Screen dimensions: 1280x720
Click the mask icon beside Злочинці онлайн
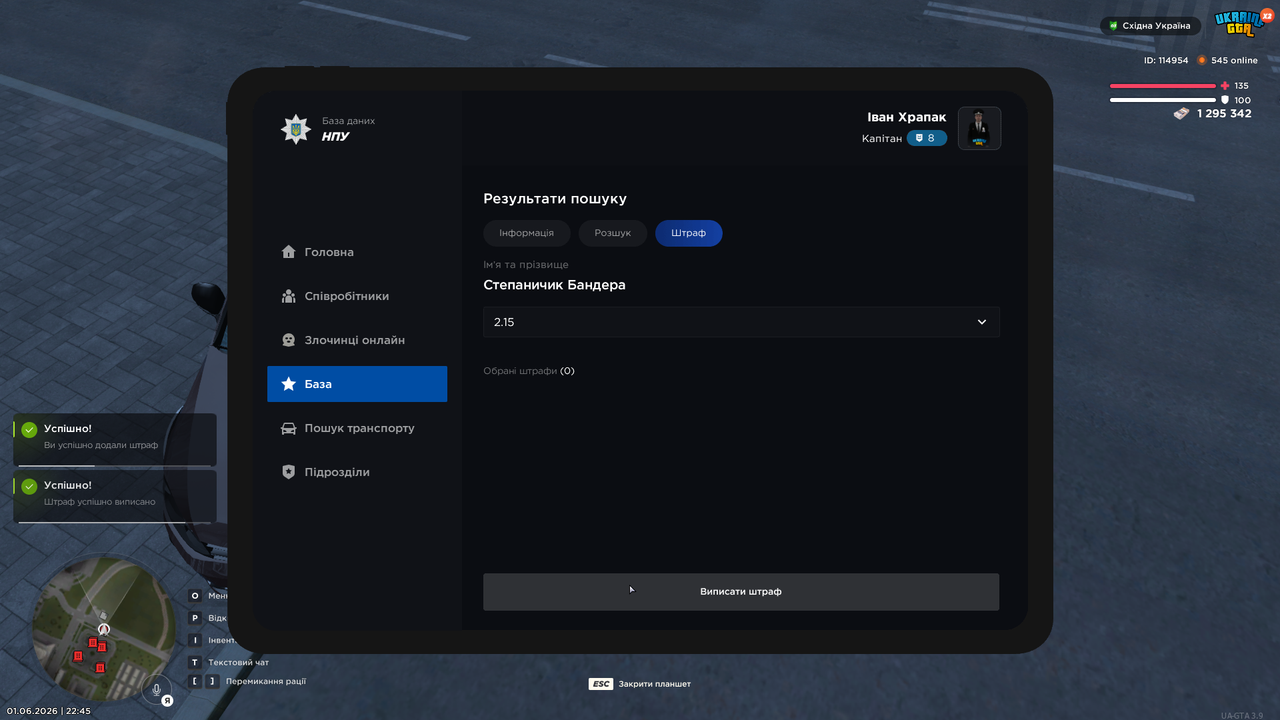(288, 340)
